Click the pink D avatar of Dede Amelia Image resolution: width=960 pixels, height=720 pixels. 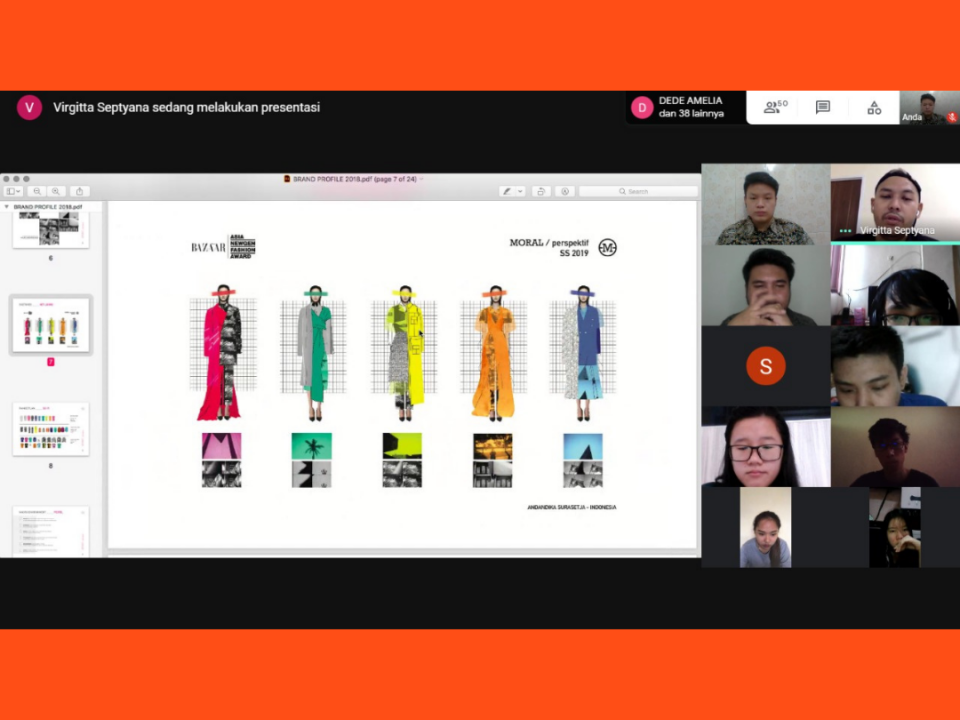pyautogui.click(x=642, y=108)
